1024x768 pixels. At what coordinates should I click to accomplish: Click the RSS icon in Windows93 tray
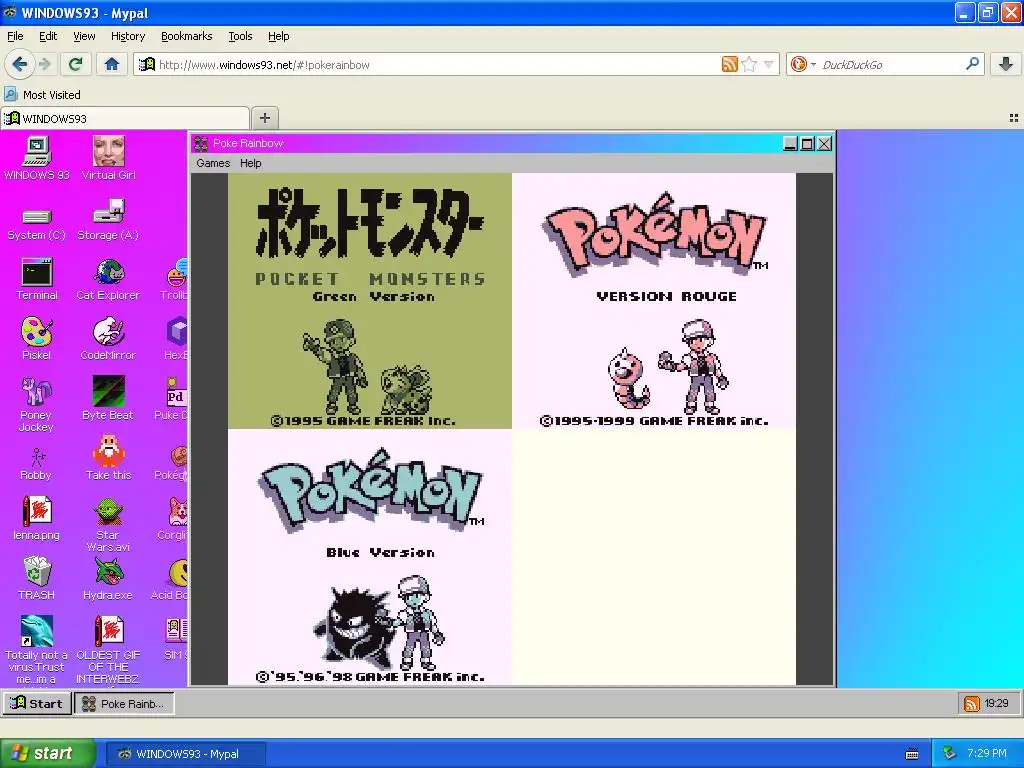972,703
